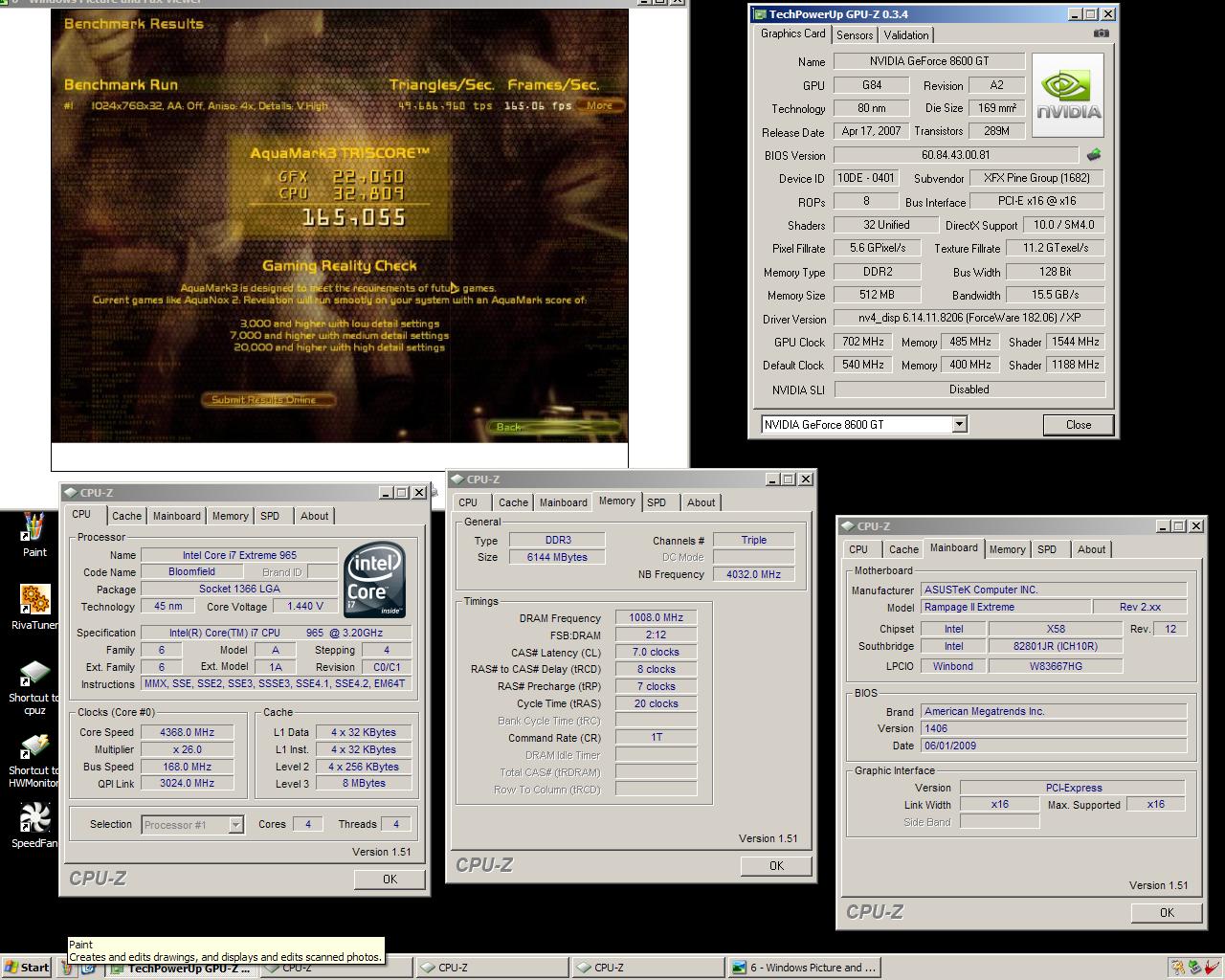Click the Core Speed value 4368.0 MHz

(187, 732)
